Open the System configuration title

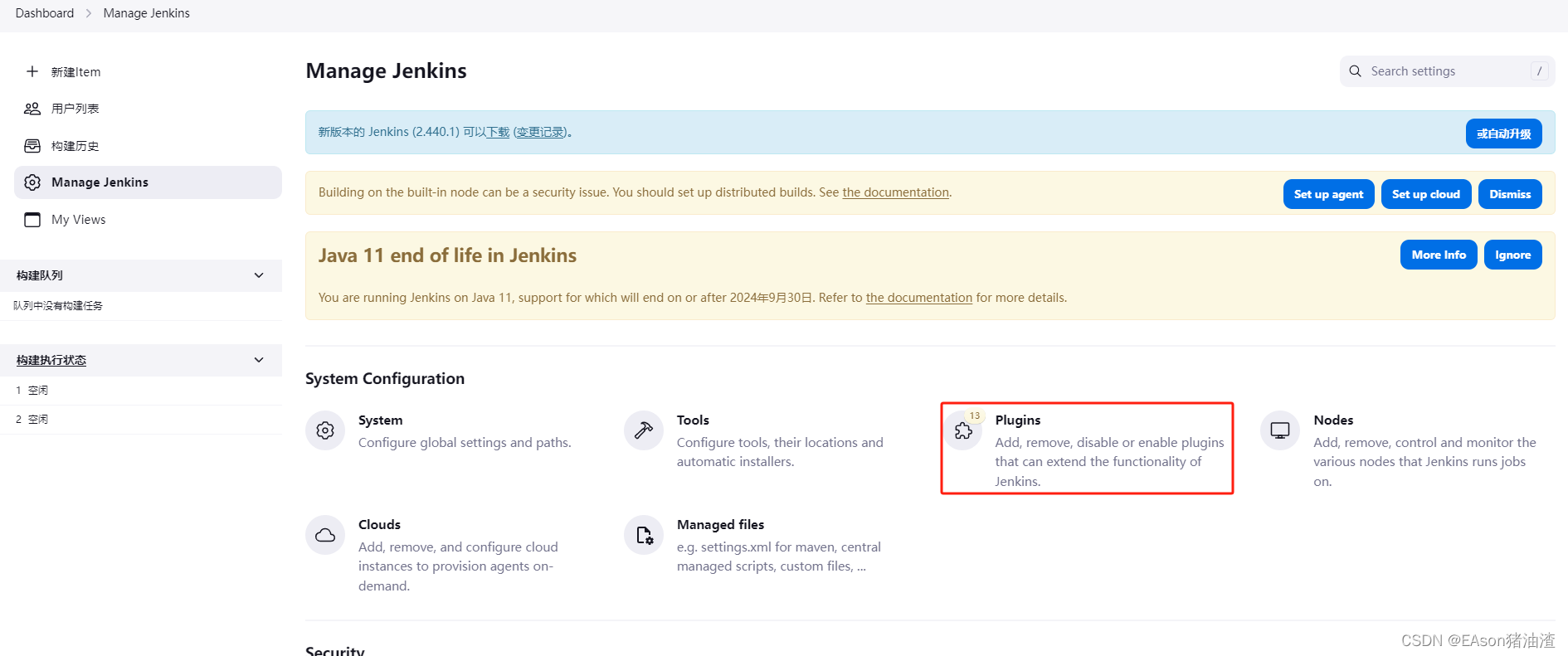point(380,420)
